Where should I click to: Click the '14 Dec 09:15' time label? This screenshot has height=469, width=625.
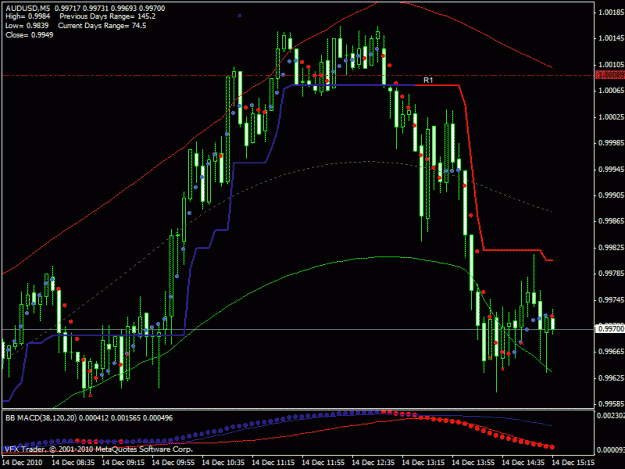(x=123, y=463)
